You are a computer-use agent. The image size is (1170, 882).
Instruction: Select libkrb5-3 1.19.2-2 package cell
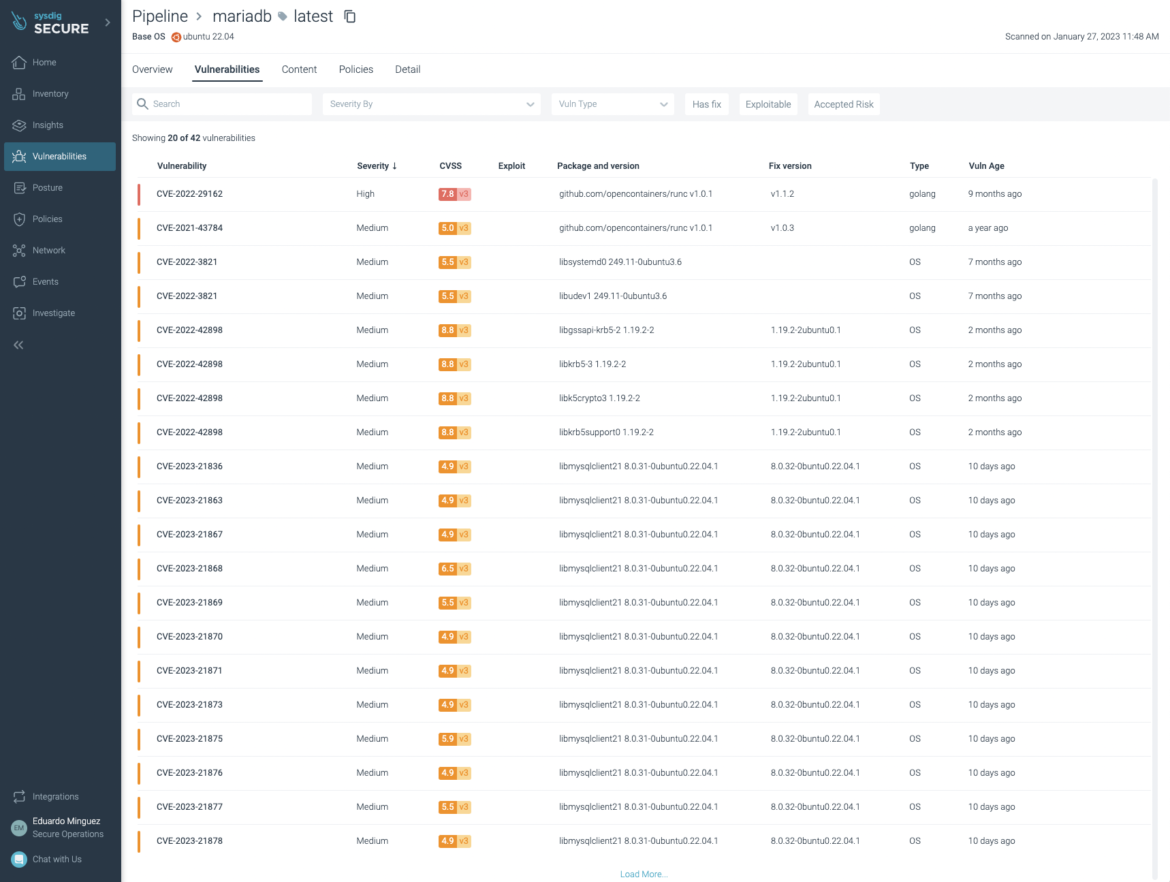tap(592, 364)
